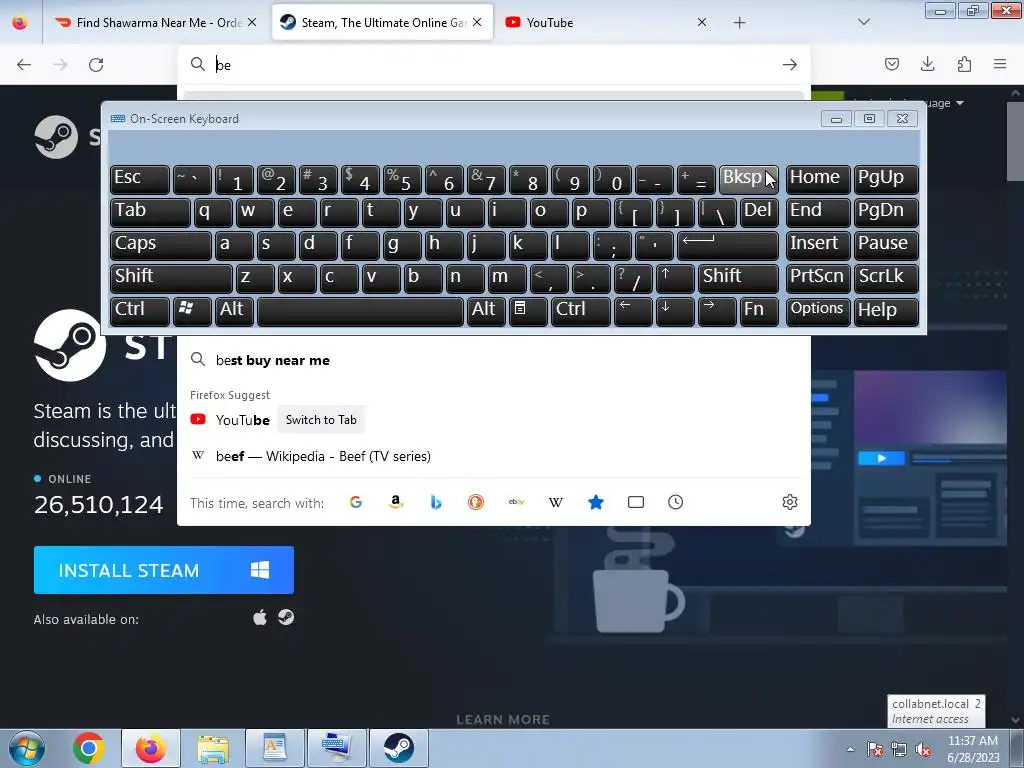Image resolution: width=1024 pixels, height=768 pixels.
Task: Click the Del key on the keyboard
Action: pyautogui.click(x=759, y=212)
